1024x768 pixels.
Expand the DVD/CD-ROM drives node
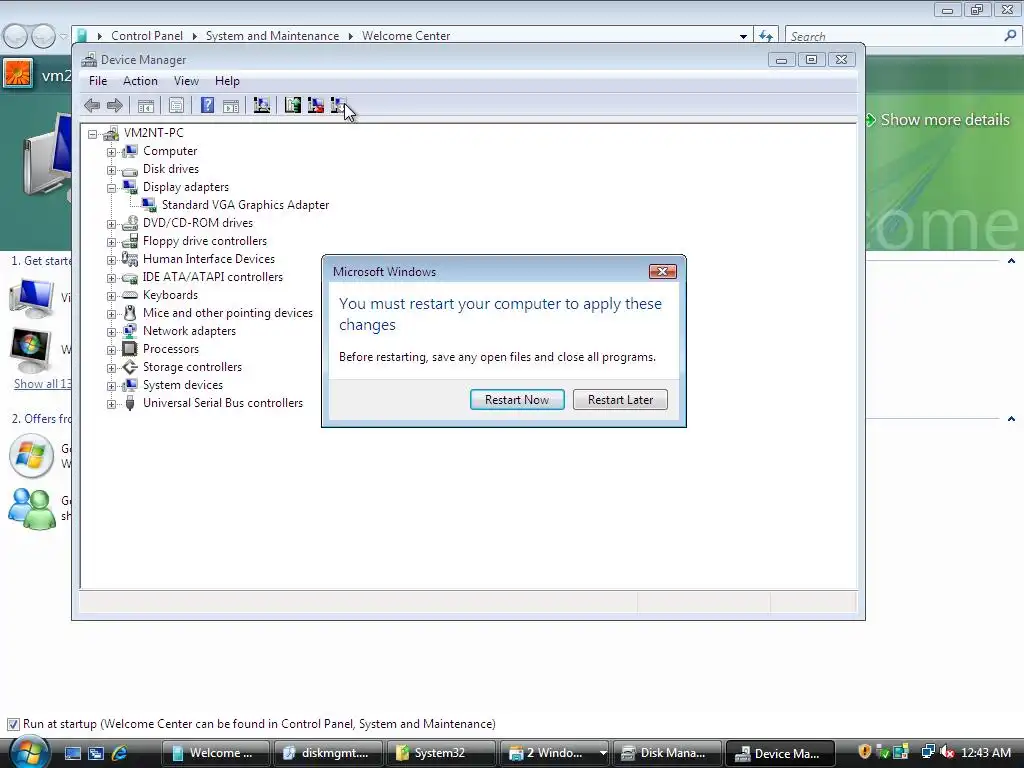coord(112,224)
